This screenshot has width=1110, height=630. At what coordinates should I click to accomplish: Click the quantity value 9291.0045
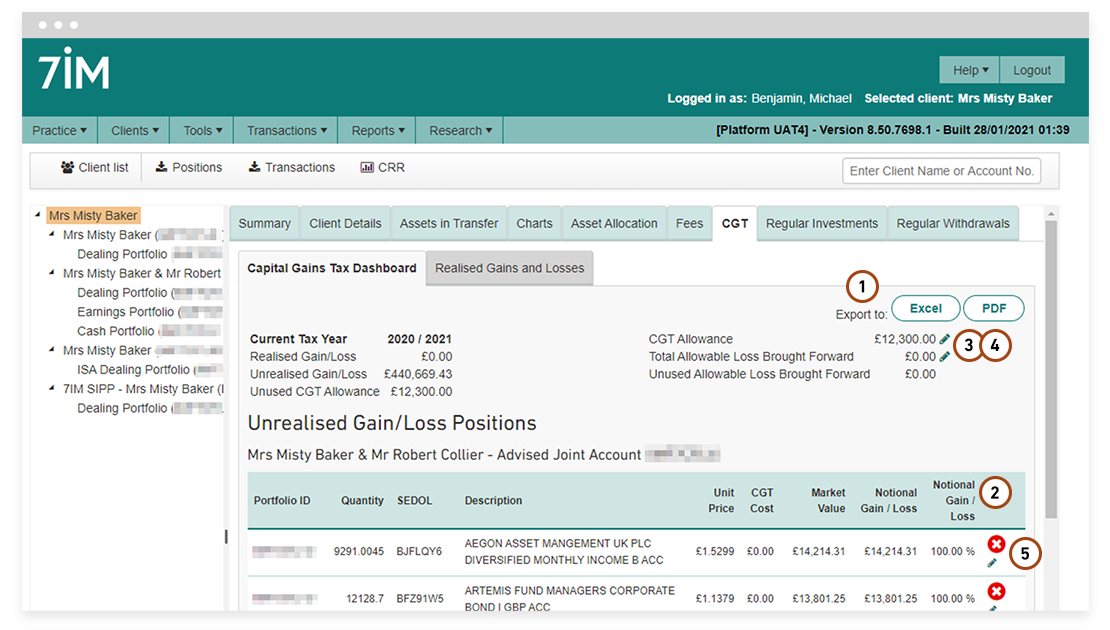coord(359,551)
